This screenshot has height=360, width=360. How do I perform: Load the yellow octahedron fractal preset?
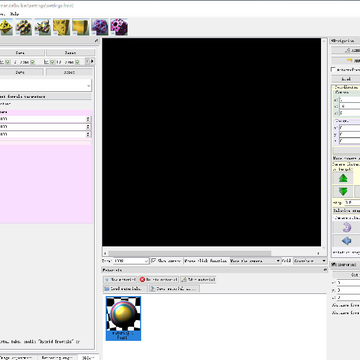(x=6, y=27)
